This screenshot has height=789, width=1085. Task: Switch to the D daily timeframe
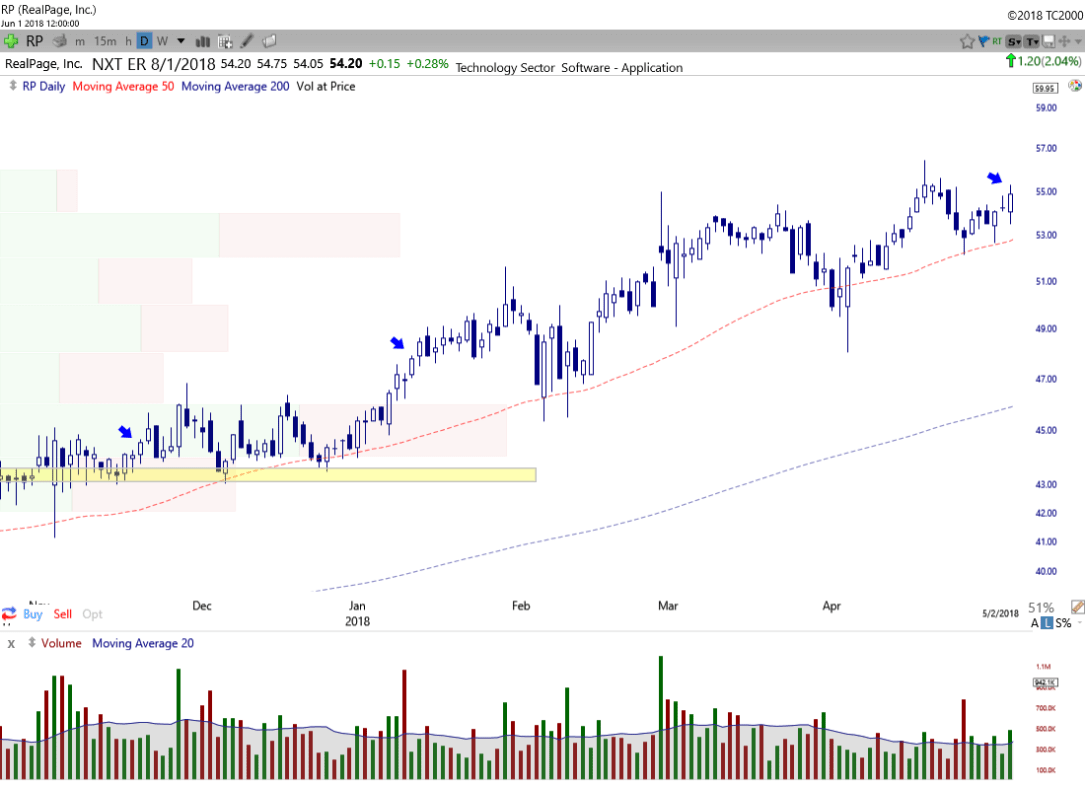[x=144, y=41]
